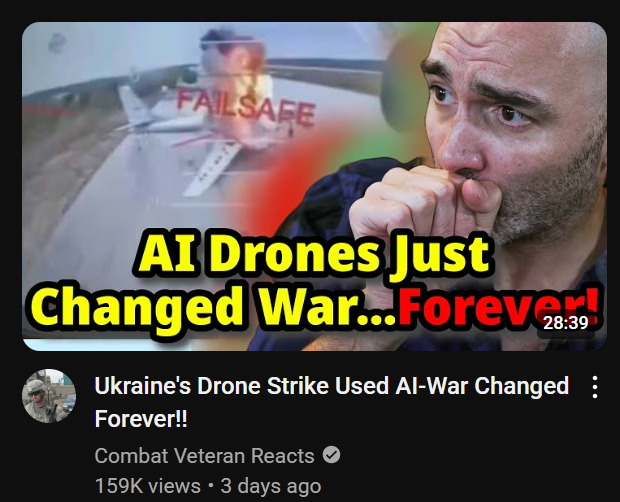Screen dimensions: 620x502
Task: Play the video by clicking the thumbnail
Action: point(314,186)
